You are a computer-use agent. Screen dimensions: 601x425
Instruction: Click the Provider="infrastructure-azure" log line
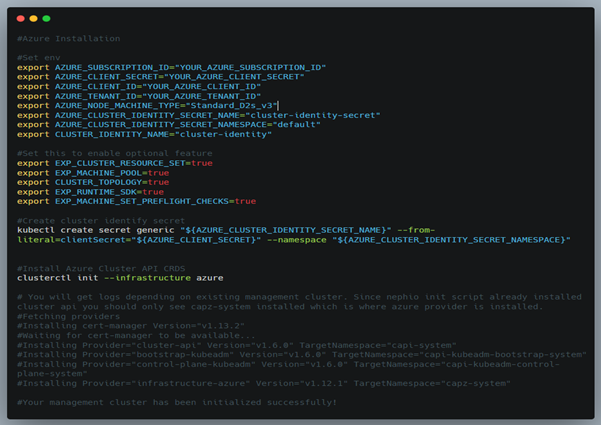click(x=264, y=384)
